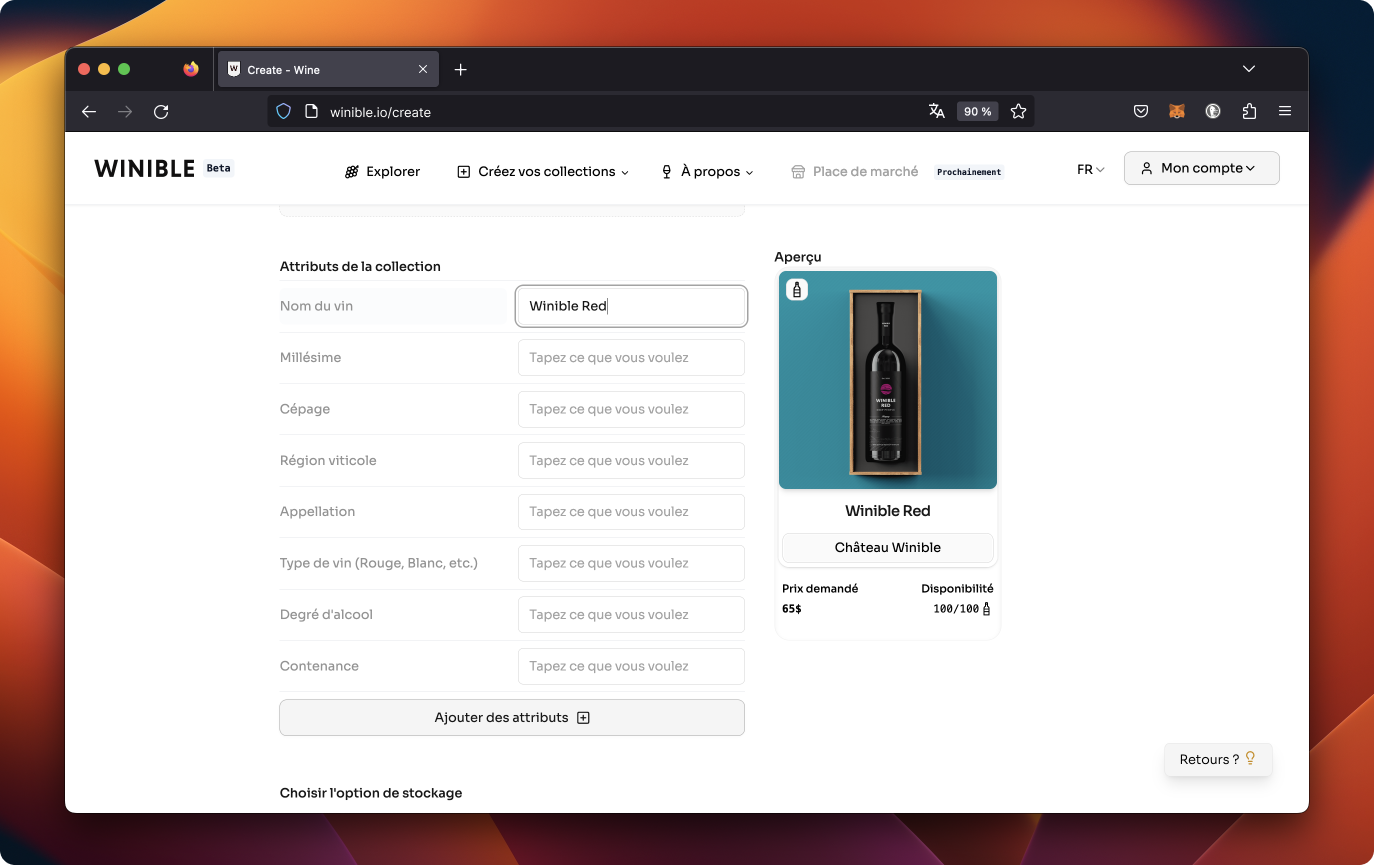Click the Région viticole input field

(631, 461)
